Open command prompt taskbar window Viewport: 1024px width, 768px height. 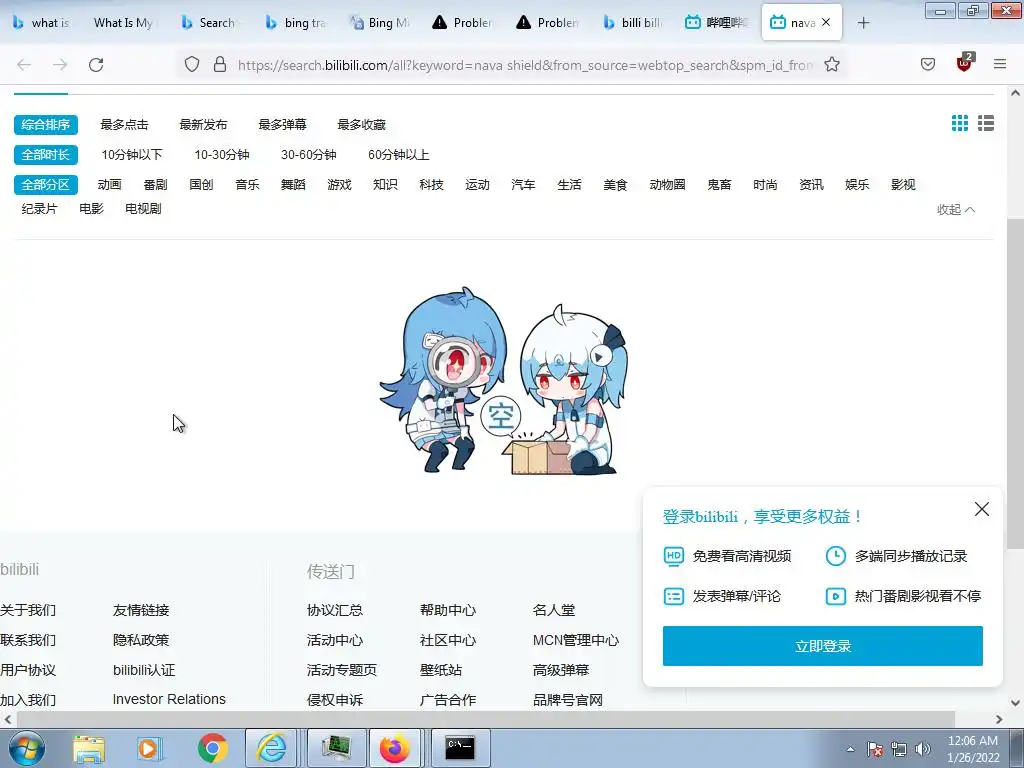click(460, 748)
